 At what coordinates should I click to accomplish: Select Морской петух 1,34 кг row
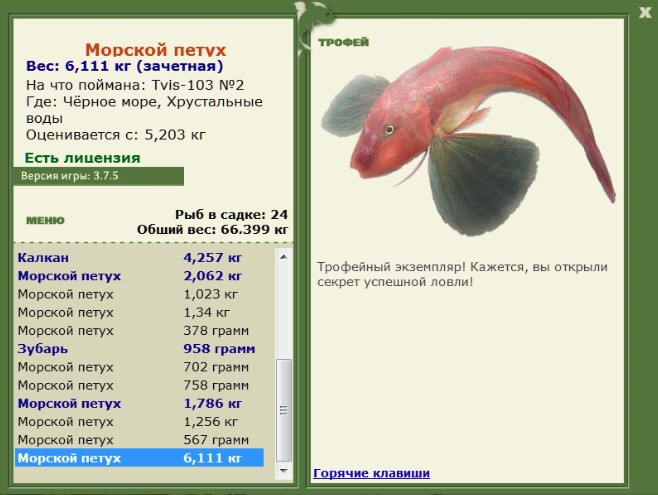click(x=139, y=313)
